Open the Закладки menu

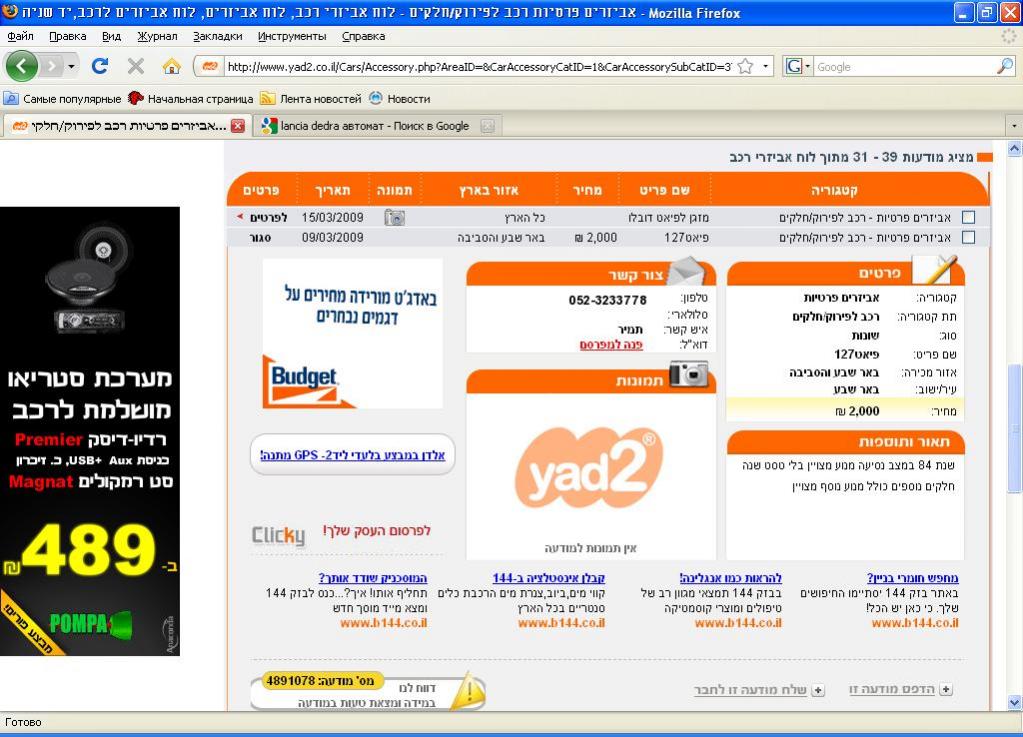tap(217, 36)
